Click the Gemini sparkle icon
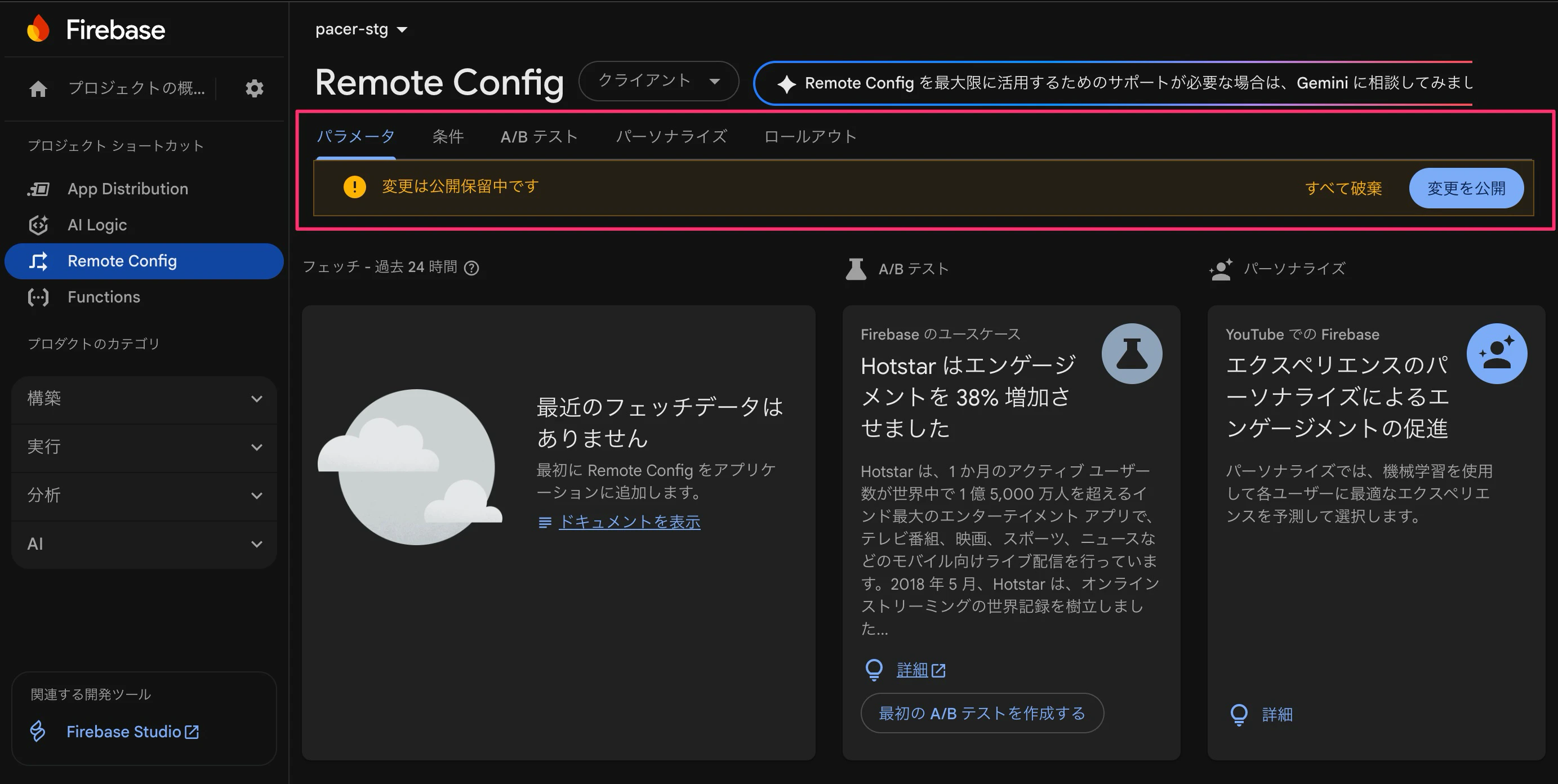The width and height of the screenshot is (1558, 784). point(786,83)
